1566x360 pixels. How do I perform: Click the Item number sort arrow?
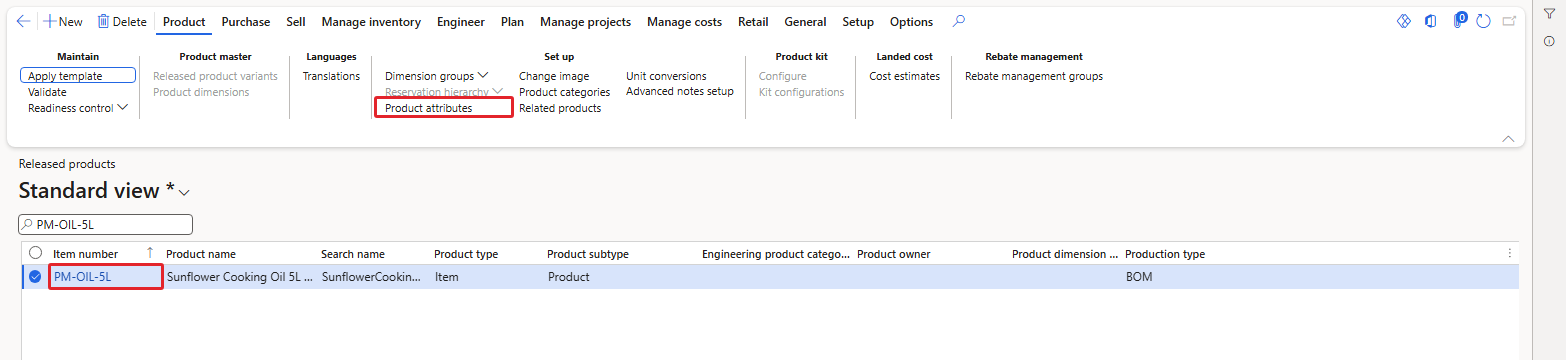pos(151,254)
